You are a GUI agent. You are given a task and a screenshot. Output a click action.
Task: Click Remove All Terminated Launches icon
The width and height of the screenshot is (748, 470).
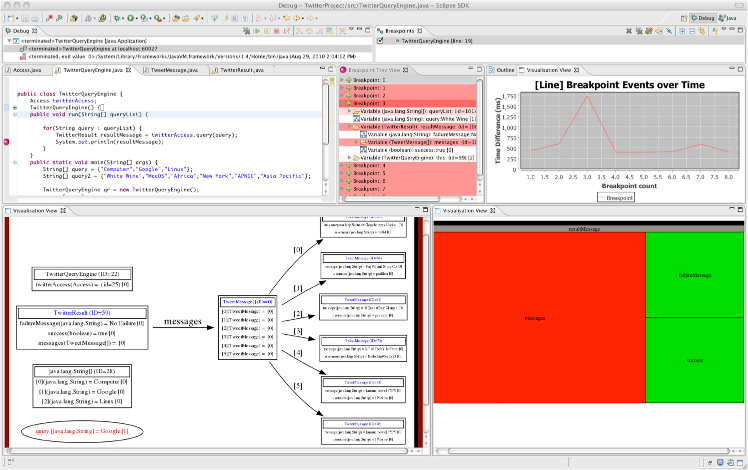(247, 31)
